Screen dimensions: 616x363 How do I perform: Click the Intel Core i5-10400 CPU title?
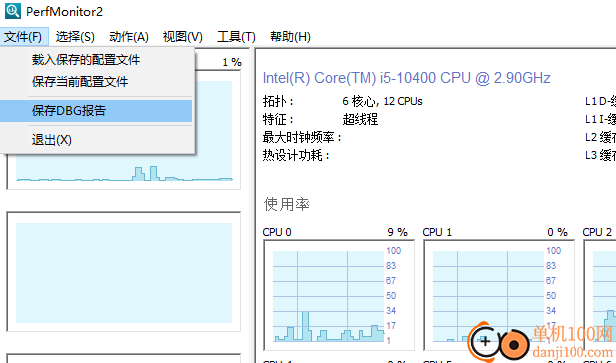coord(407,78)
